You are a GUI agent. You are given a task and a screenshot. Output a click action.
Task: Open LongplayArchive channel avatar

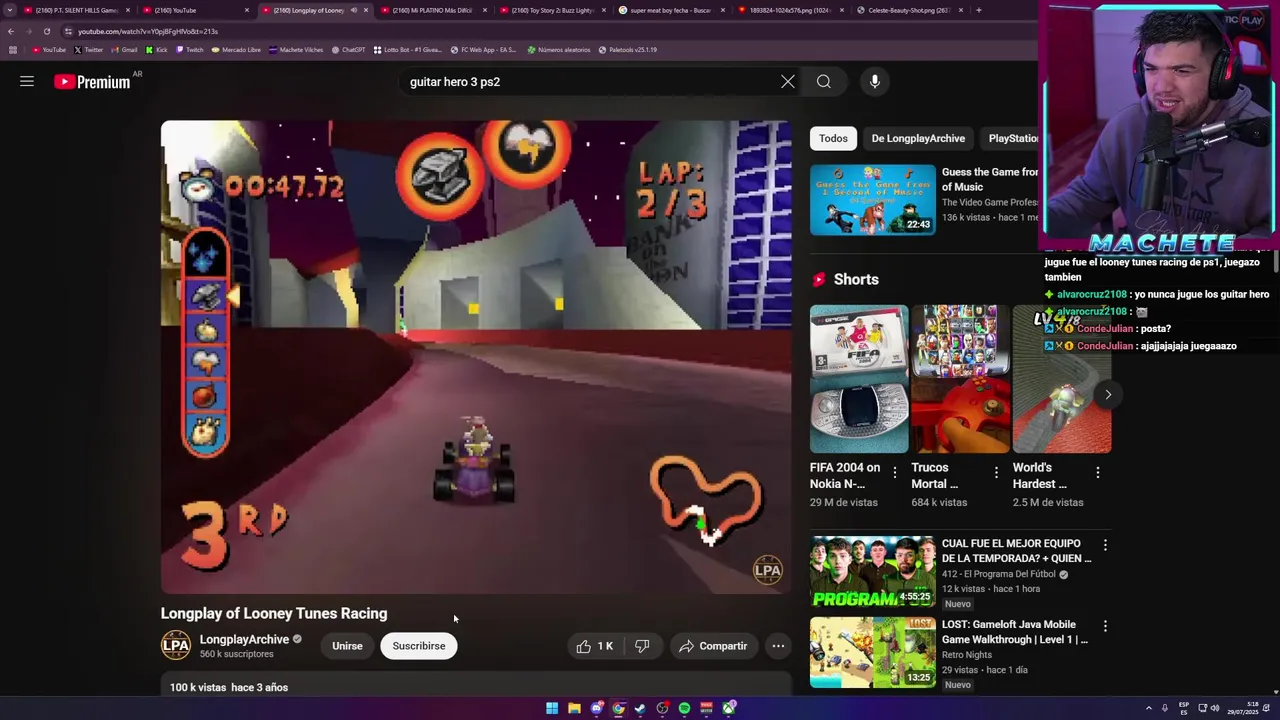click(176, 646)
